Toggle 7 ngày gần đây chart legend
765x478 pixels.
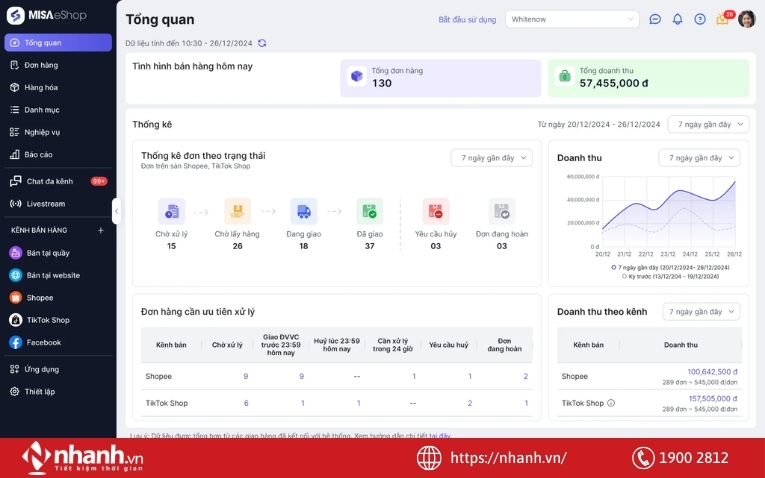click(x=670, y=267)
